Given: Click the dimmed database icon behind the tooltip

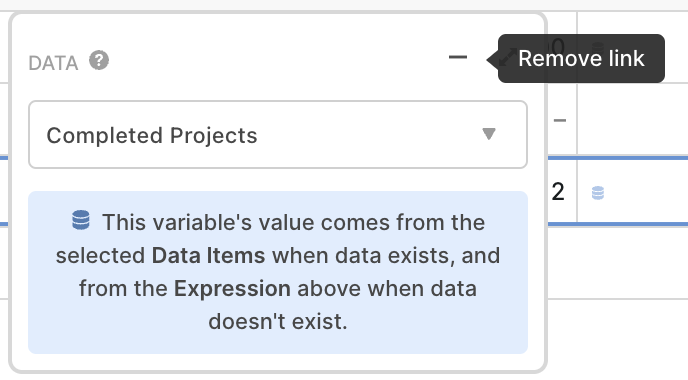Looking at the screenshot, I should click(598, 47).
